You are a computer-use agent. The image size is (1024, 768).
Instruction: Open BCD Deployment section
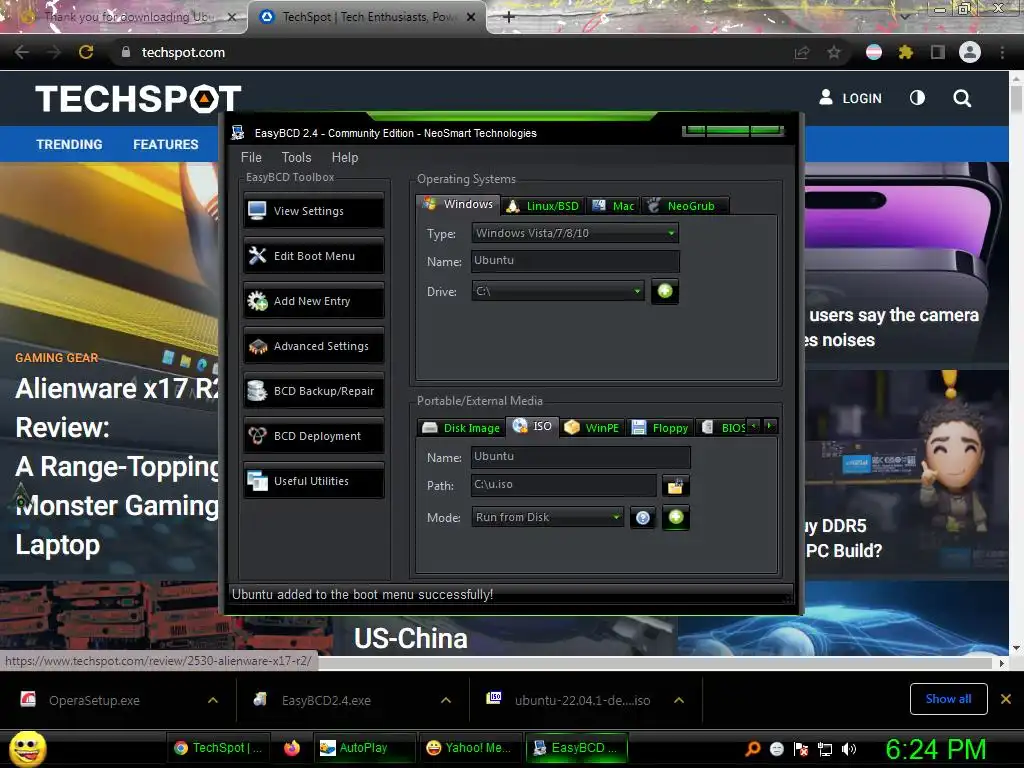[x=313, y=436]
